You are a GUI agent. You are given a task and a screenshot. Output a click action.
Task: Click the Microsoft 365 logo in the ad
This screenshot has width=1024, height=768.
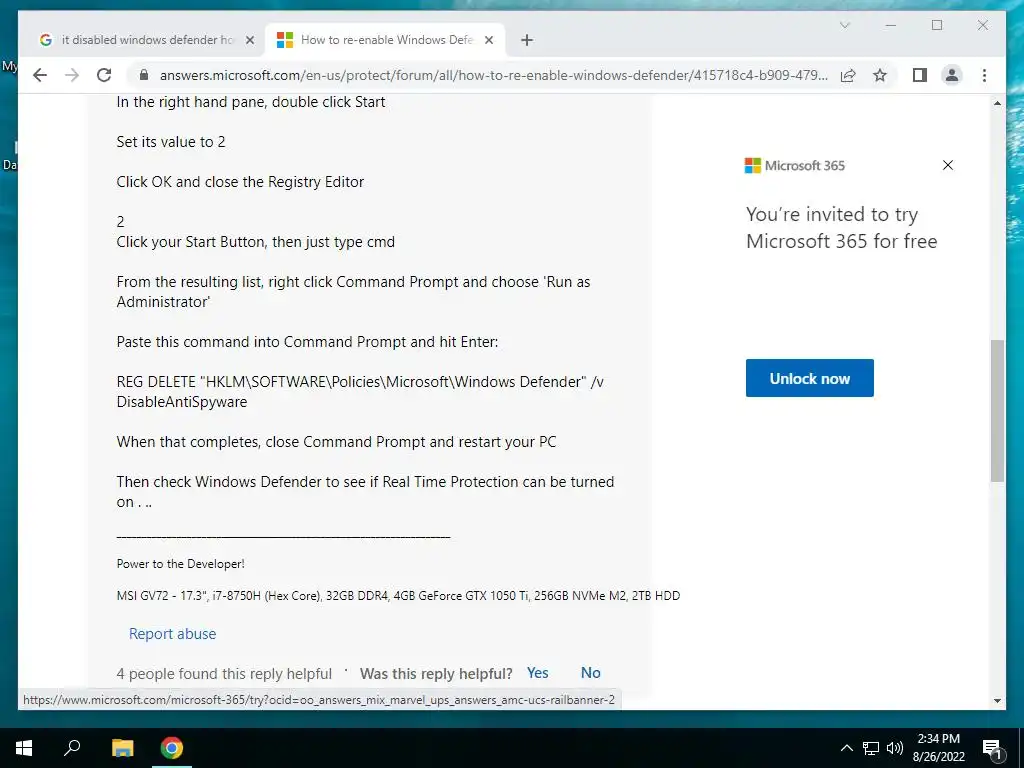click(x=795, y=166)
